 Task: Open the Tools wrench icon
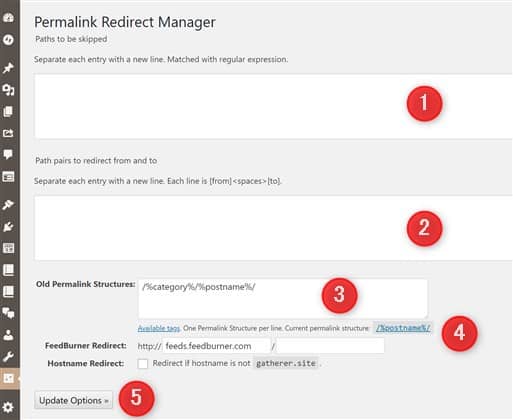click(x=8, y=356)
